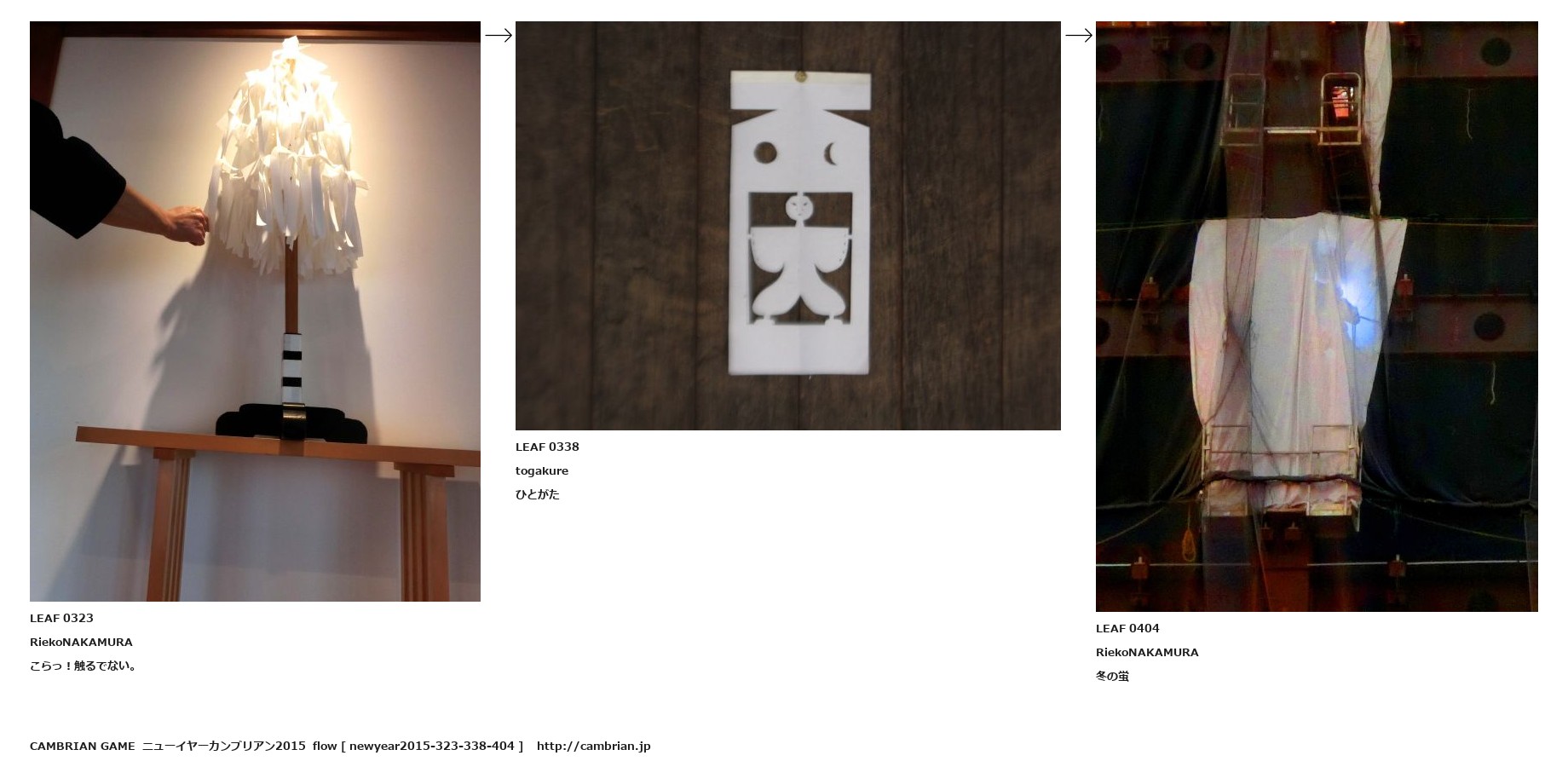
Task: Open the paper wand shrine photo
Action: coord(255,311)
